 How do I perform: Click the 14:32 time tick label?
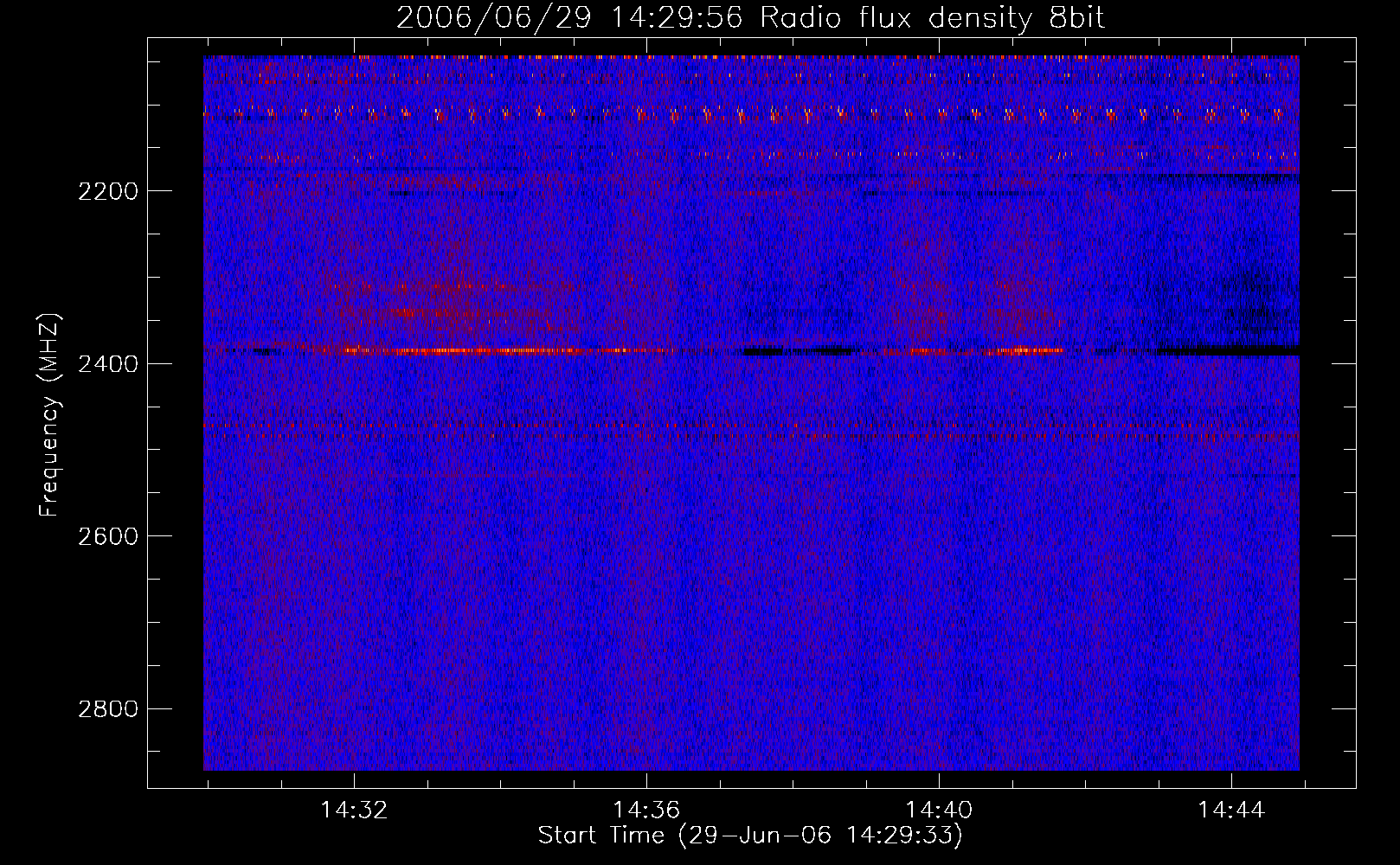[x=353, y=811]
